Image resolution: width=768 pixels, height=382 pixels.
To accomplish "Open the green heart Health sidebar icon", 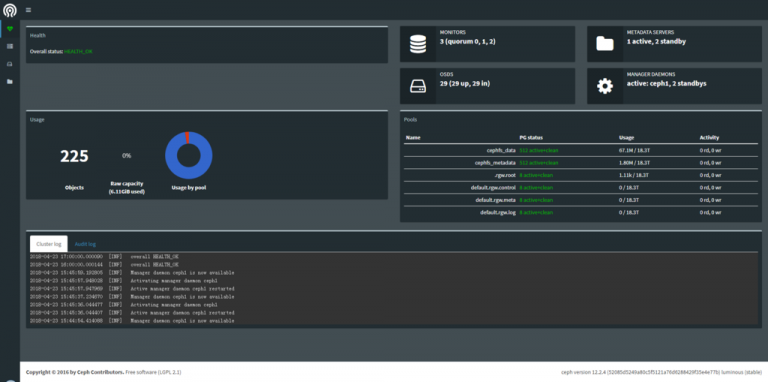I will (10, 29).
